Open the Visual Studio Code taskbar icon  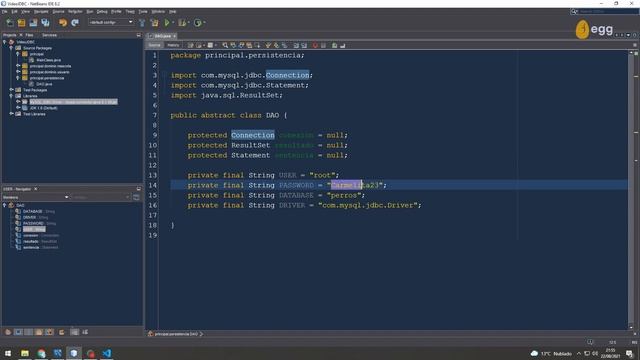pos(107,353)
